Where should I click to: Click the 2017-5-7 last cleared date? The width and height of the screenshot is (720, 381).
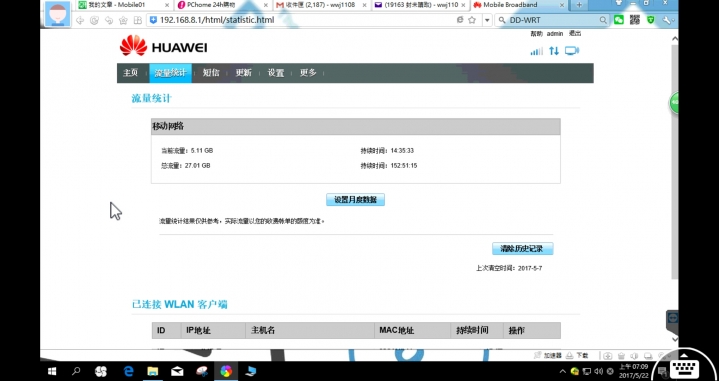pyautogui.click(x=530, y=268)
